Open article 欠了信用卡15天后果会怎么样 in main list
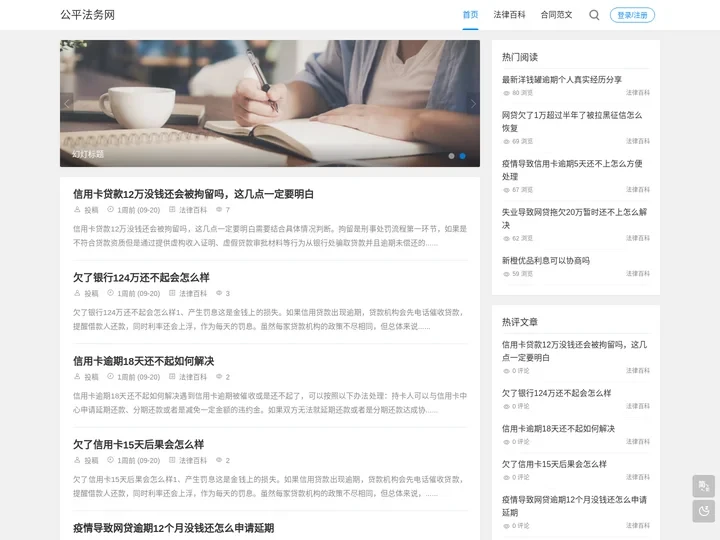The width and height of the screenshot is (720, 540). (138, 444)
